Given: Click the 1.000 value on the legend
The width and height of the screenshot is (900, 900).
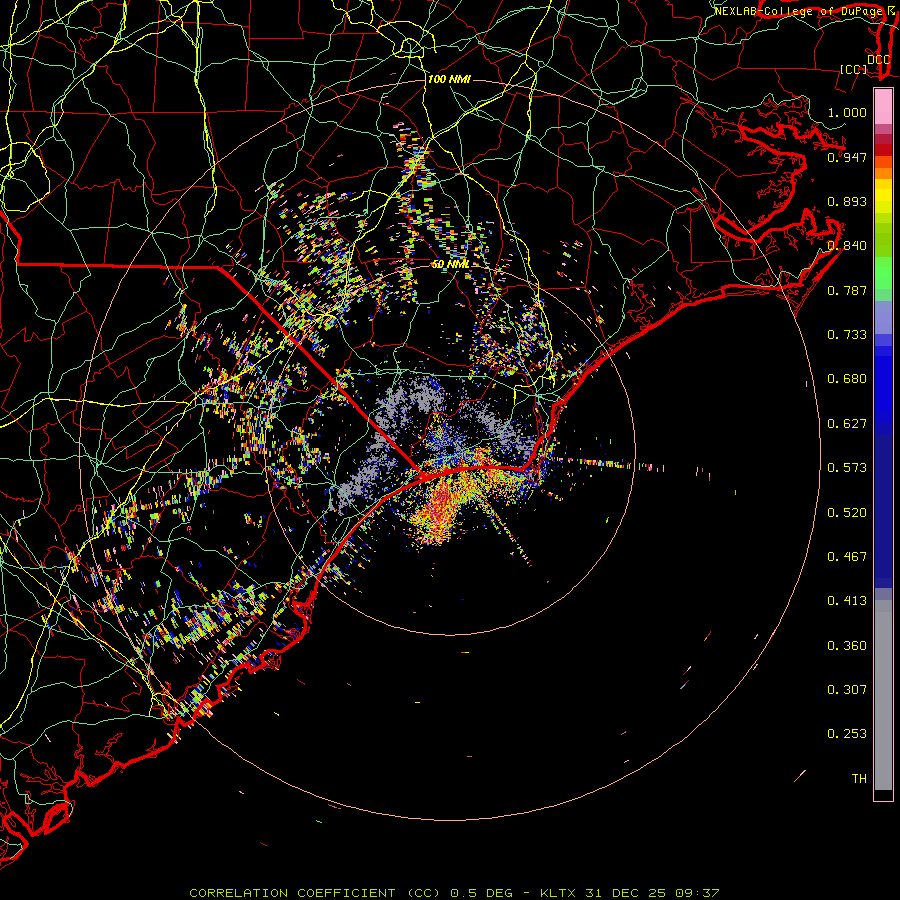Looking at the screenshot, I should pos(847,112).
